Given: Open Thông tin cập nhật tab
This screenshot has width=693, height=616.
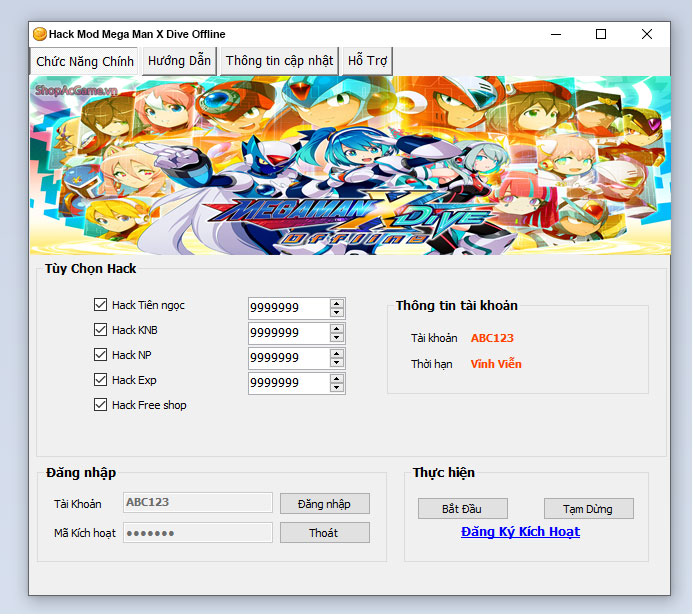Looking at the screenshot, I should [x=279, y=61].
